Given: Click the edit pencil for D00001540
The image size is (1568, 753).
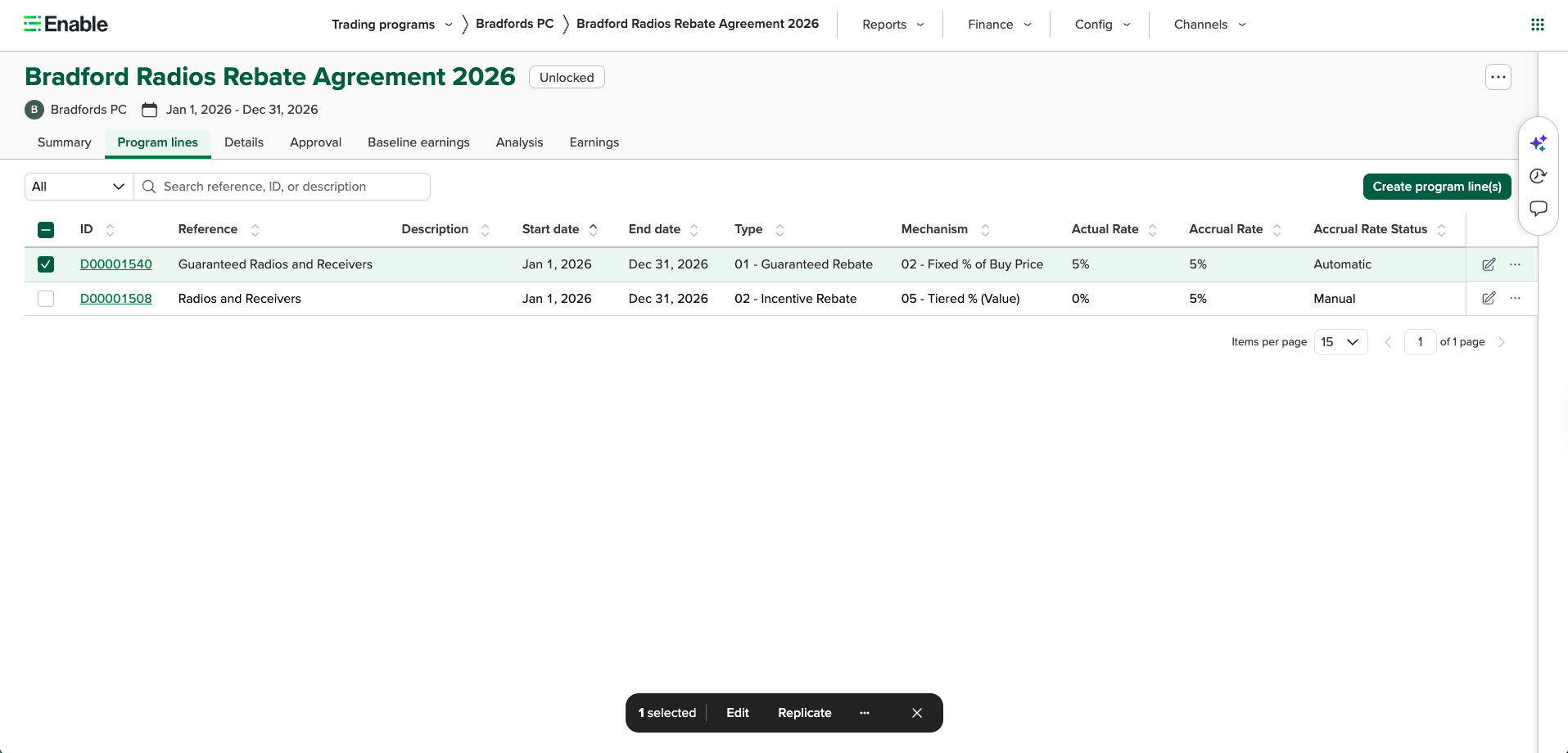Looking at the screenshot, I should click(1489, 264).
